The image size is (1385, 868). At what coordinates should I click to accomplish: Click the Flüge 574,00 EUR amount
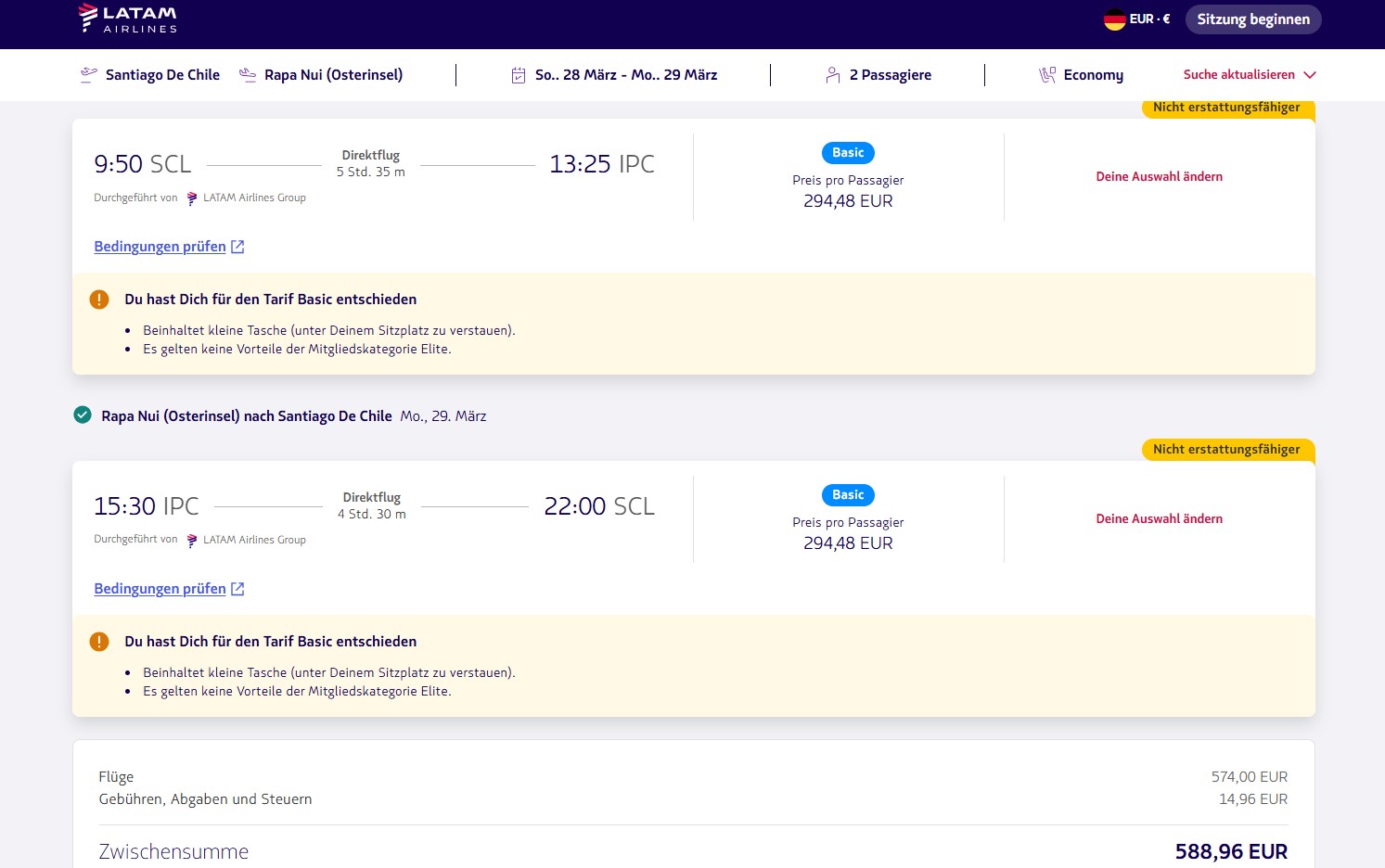[x=1249, y=777]
